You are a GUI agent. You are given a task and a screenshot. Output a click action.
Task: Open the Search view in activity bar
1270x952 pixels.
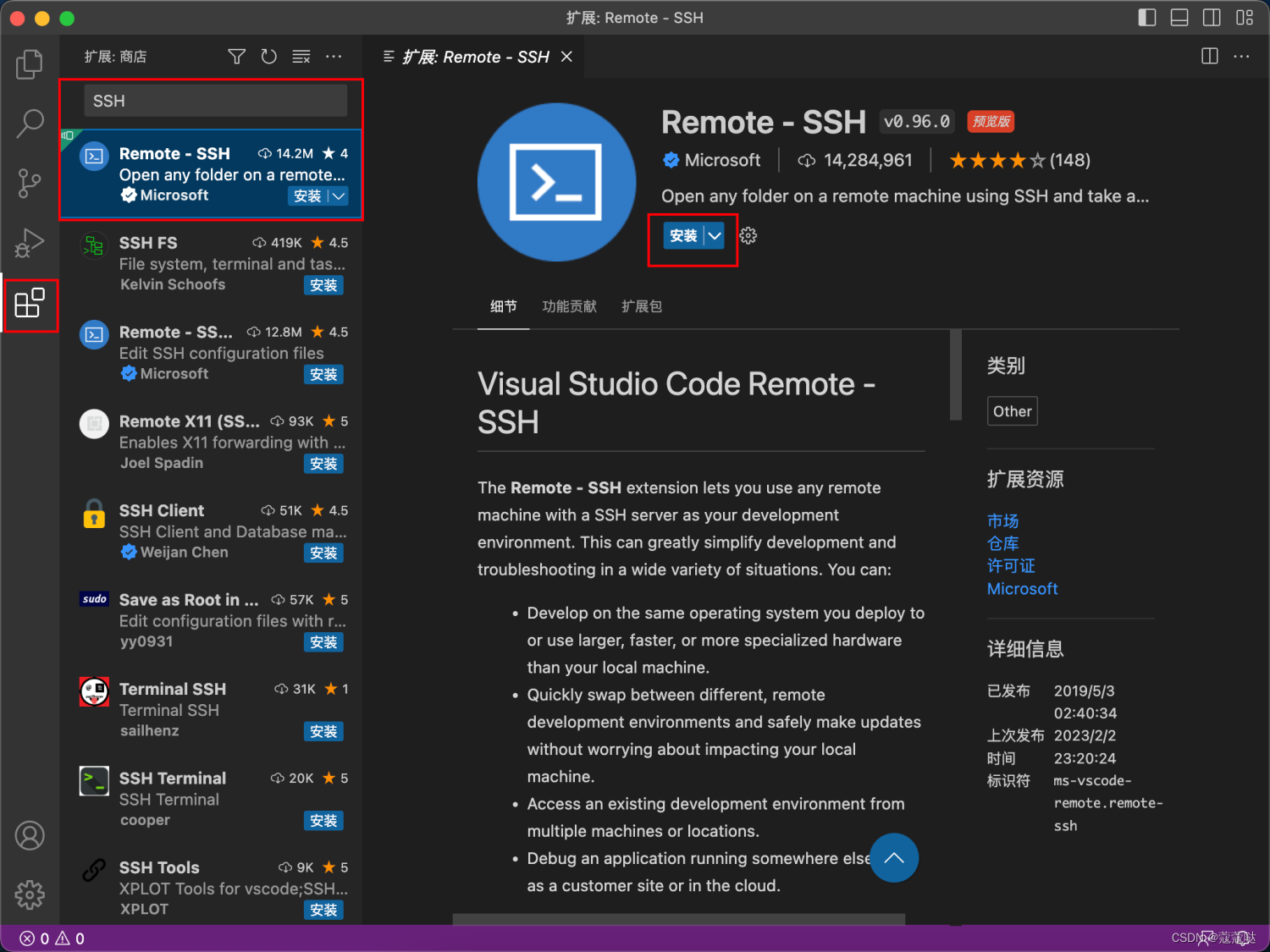click(x=30, y=124)
